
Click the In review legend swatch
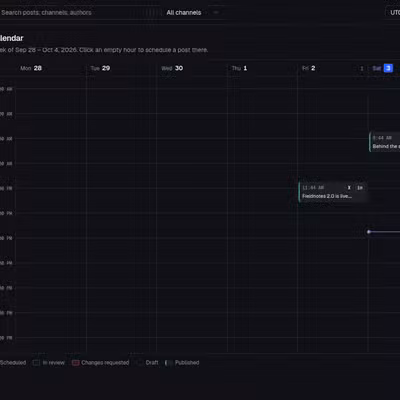click(x=36, y=363)
